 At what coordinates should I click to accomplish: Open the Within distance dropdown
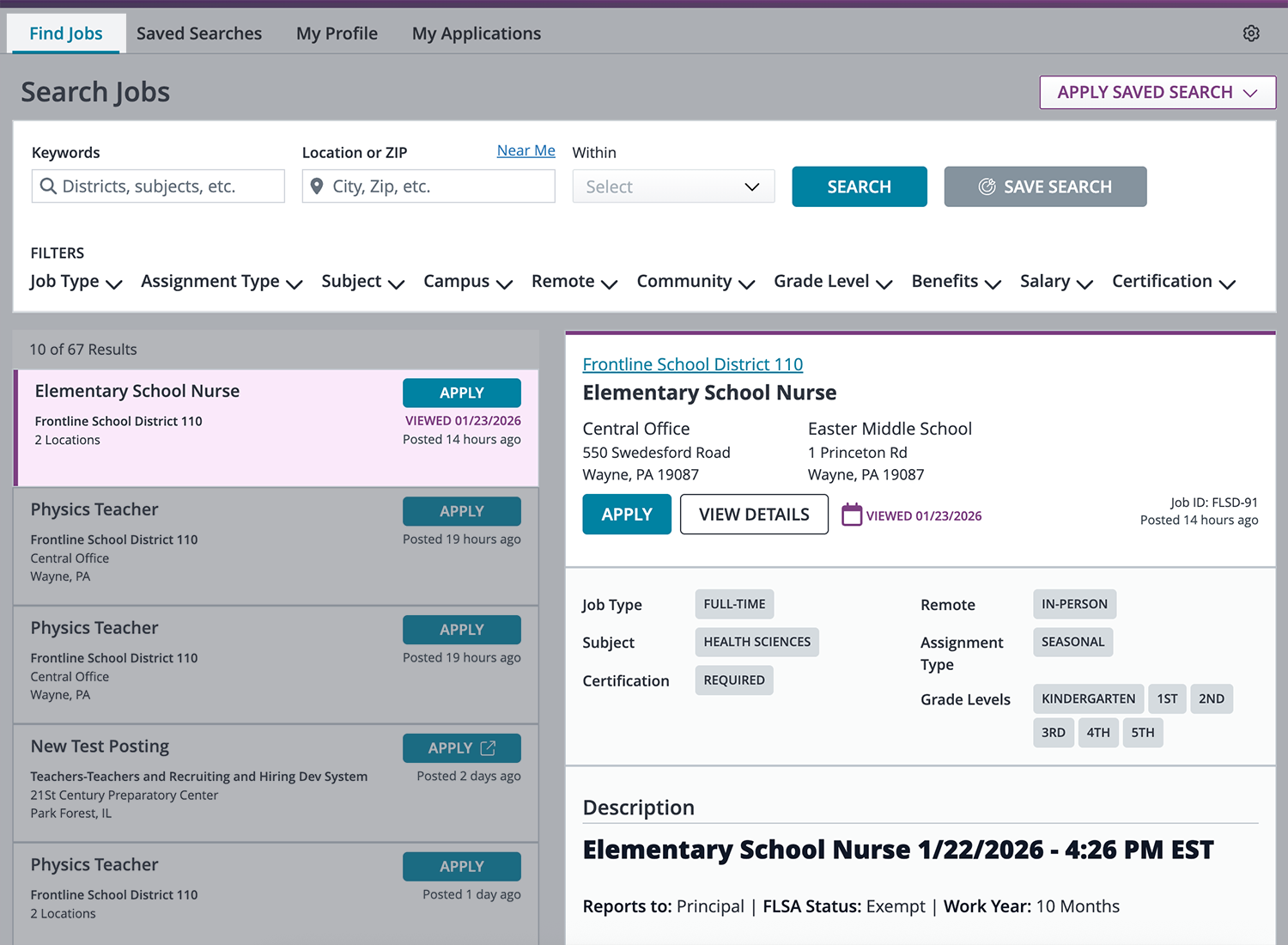coord(673,186)
